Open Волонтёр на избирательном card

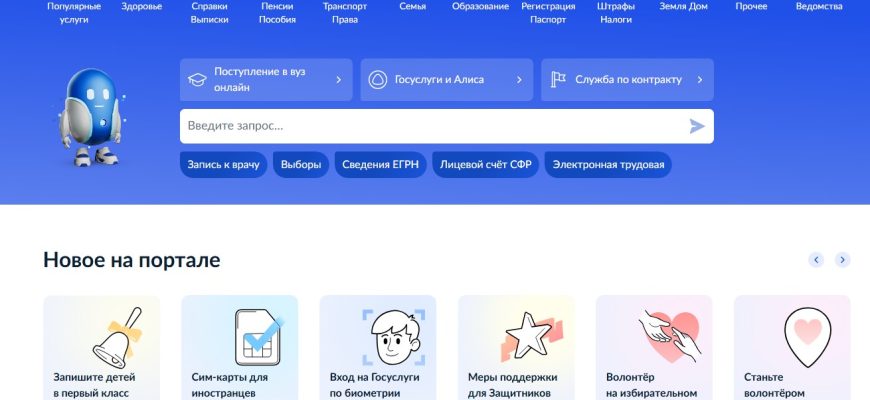coord(654,348)
